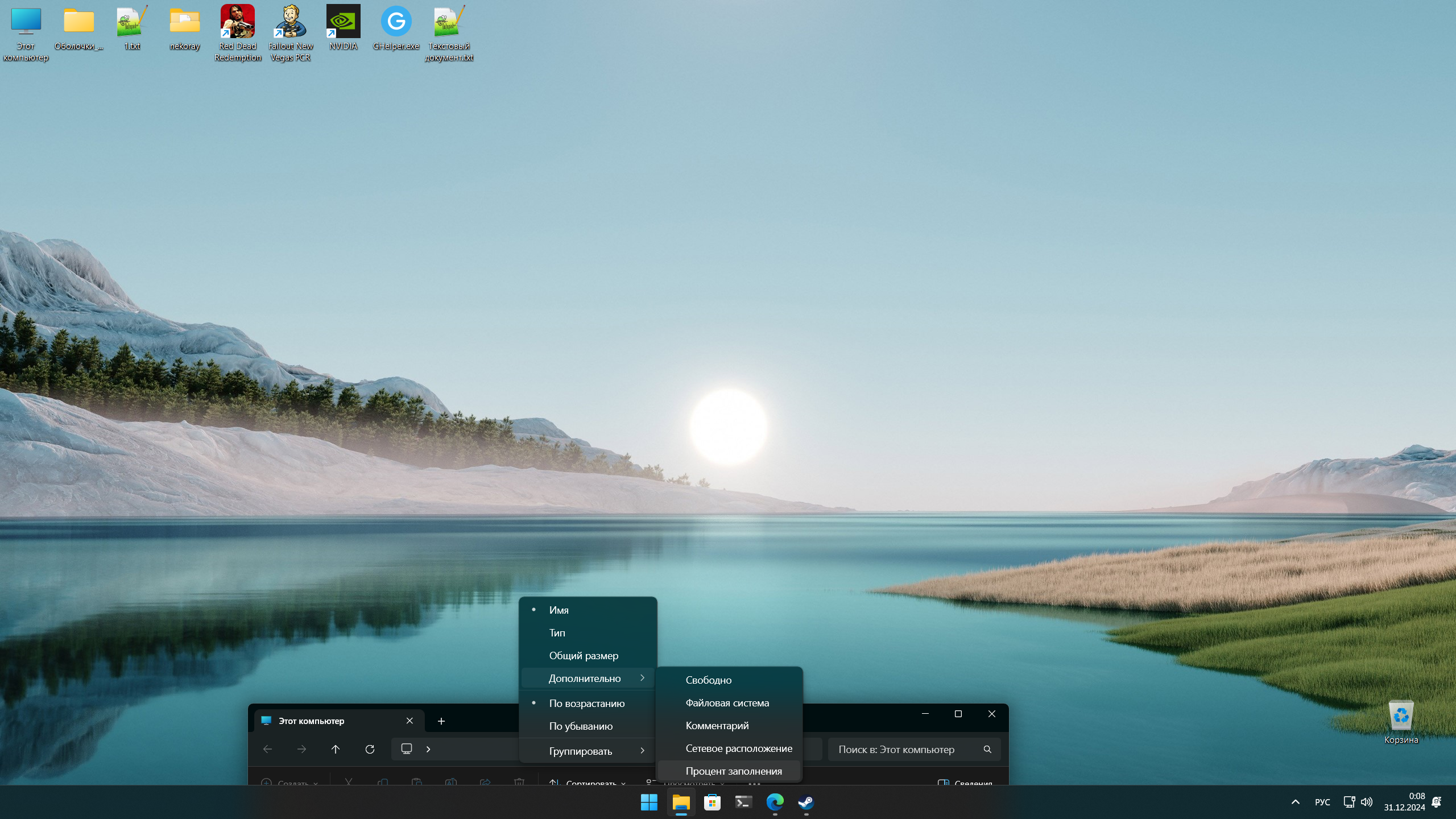
Task: Click the address bar breadcrumb chevron
Action: click(x=428, y=749)
